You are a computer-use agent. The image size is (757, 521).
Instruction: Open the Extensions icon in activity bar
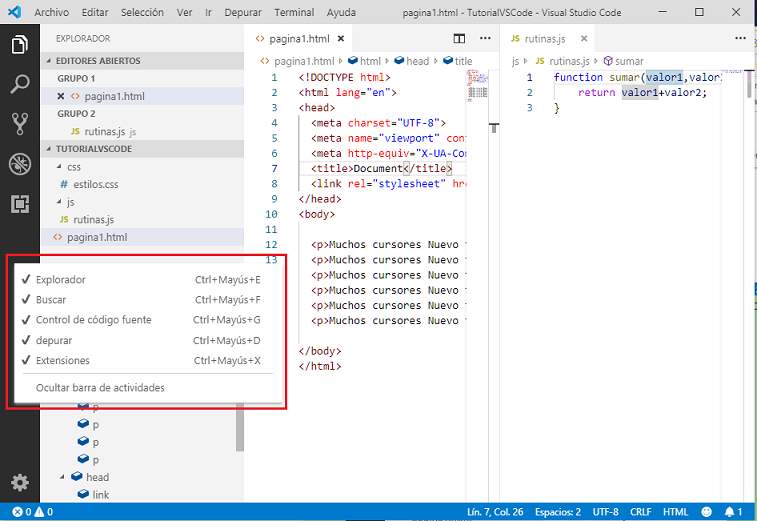click(x=19, y=204)
